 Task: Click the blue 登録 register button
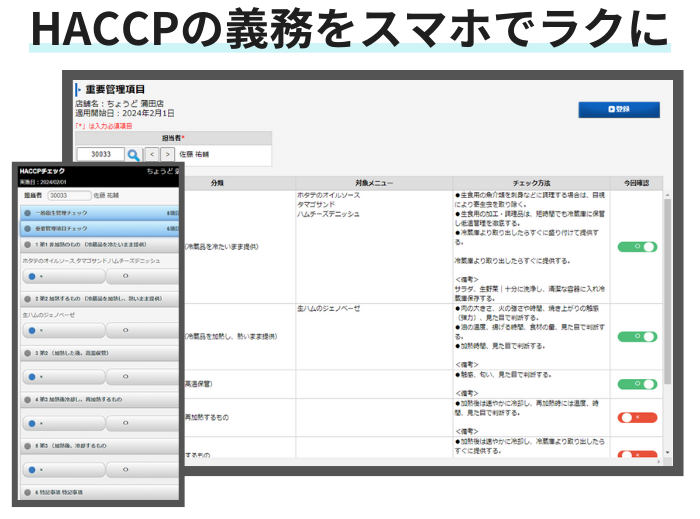click(x=619, y=109)
